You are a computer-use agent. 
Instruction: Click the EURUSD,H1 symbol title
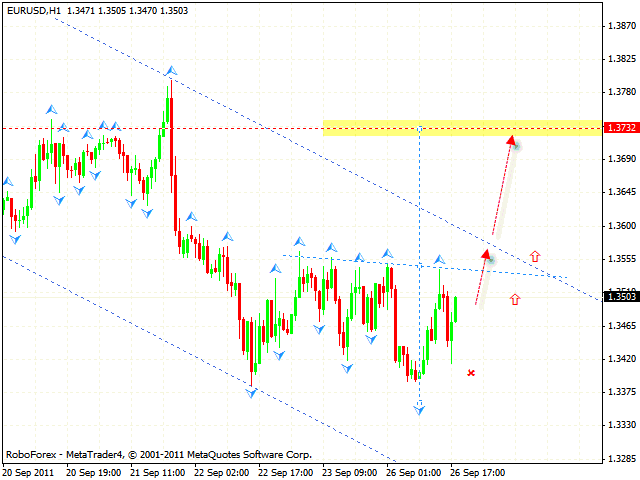[34, 11]
